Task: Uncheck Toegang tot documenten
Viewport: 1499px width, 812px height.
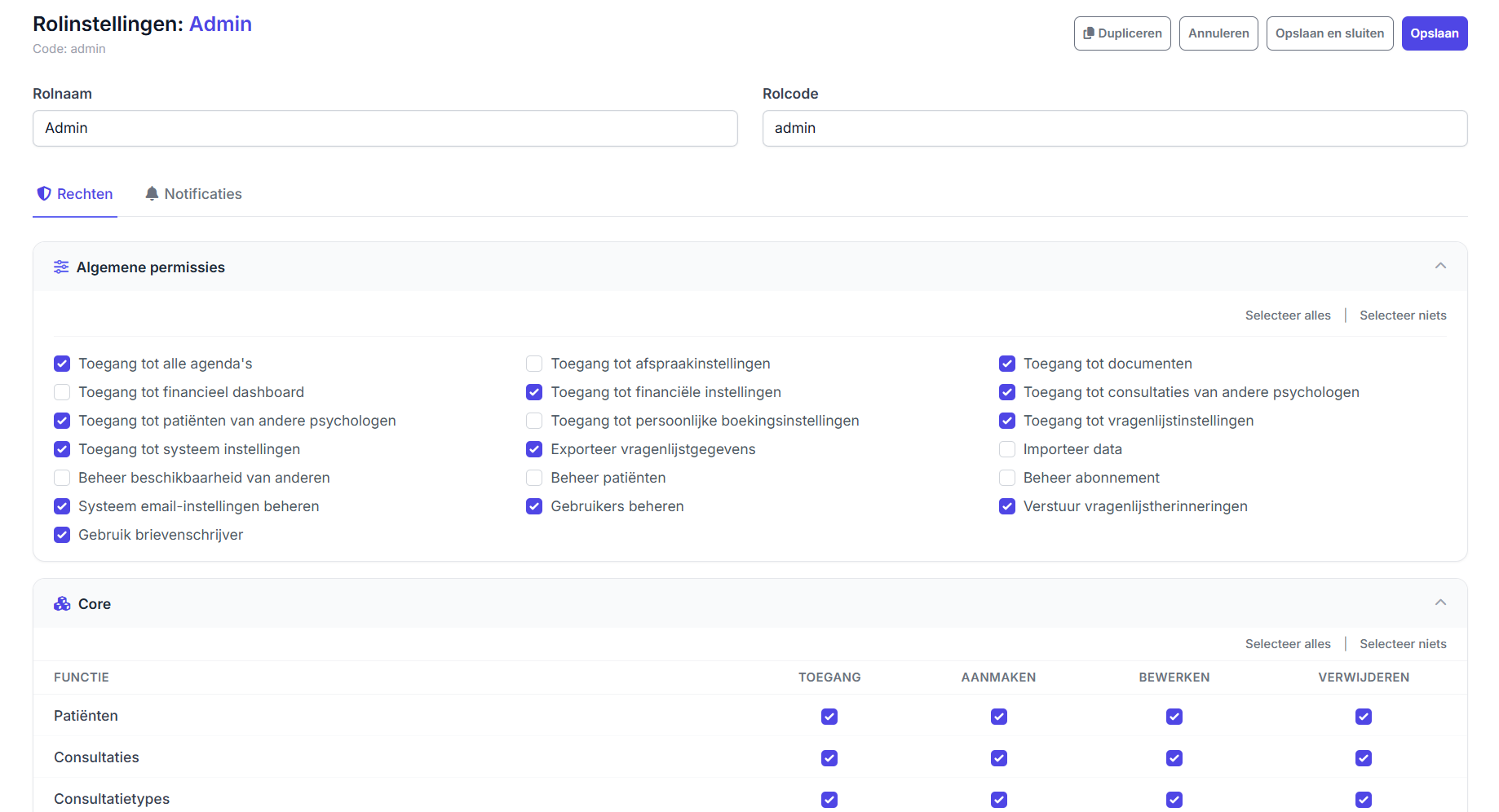Action: tap(1007, 364)
